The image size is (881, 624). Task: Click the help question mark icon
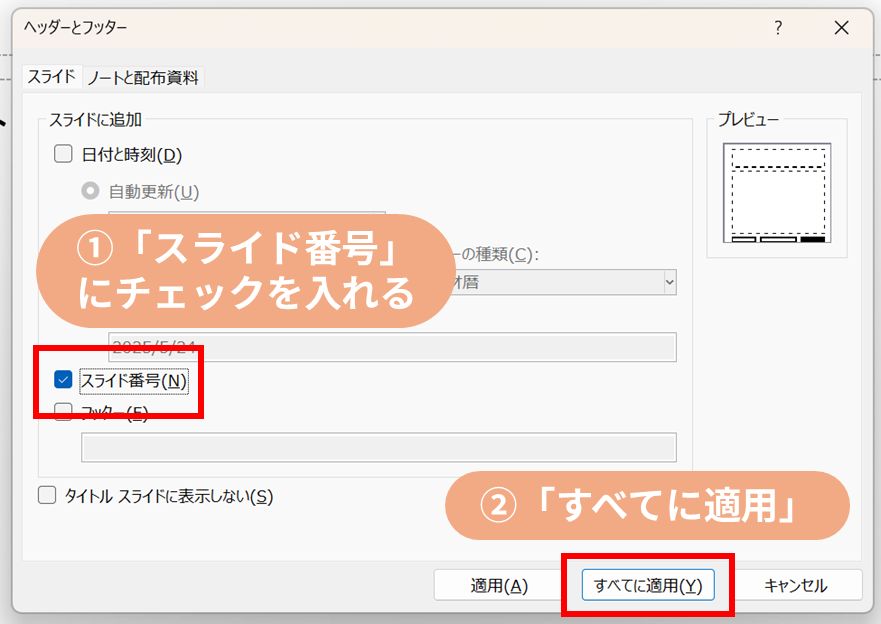[778, 28]
